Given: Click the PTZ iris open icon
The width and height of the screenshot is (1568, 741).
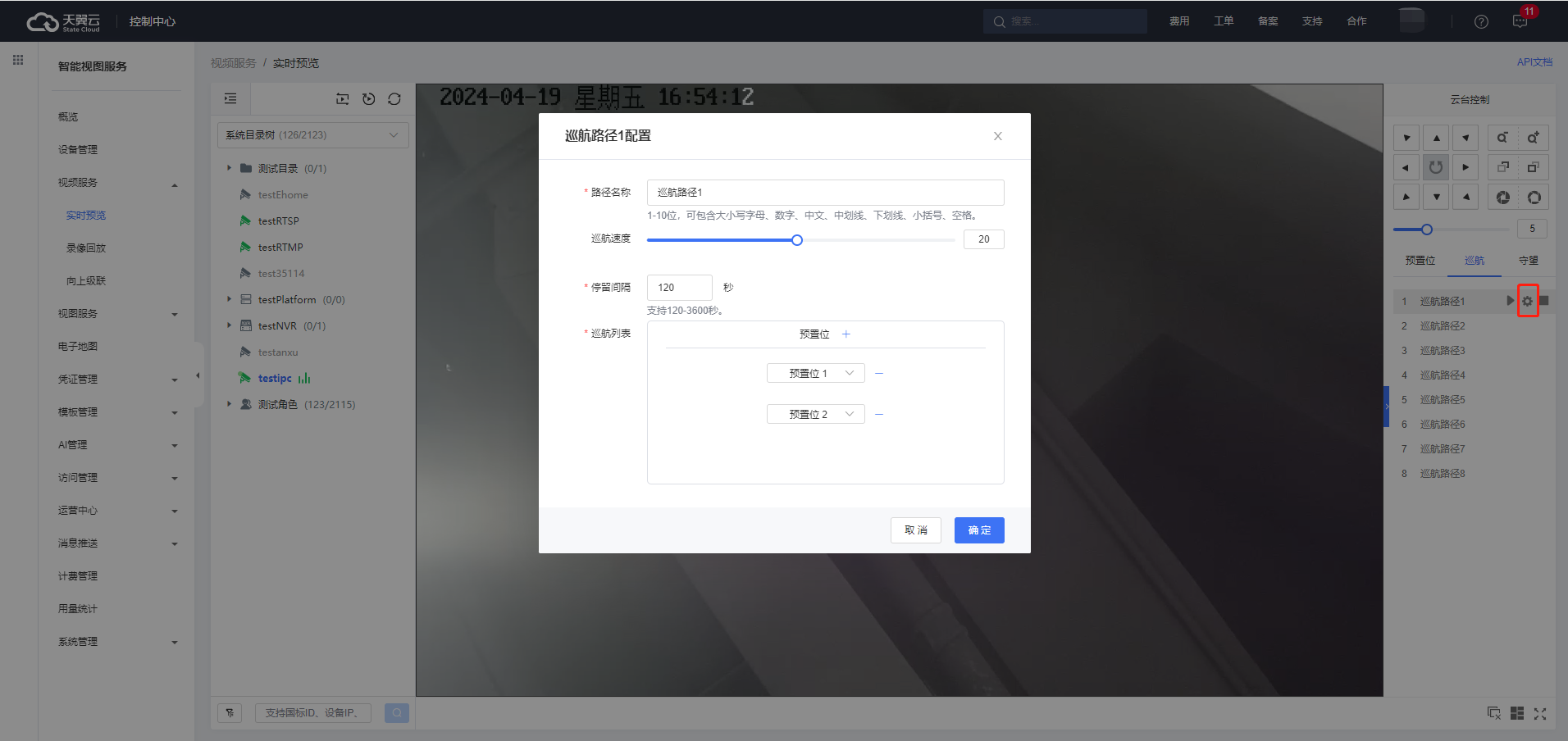Looking at the screenshot, I should (x=1534, y=197).
